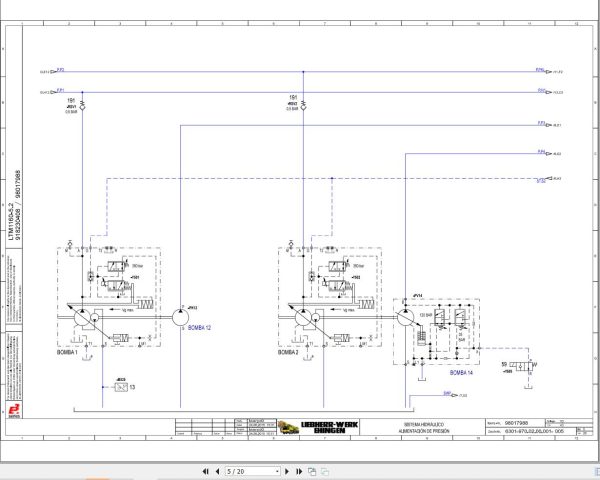Click the number 59 beside the solenoid valve
This screenshot has width=600, height=480.
coord(504,364)
